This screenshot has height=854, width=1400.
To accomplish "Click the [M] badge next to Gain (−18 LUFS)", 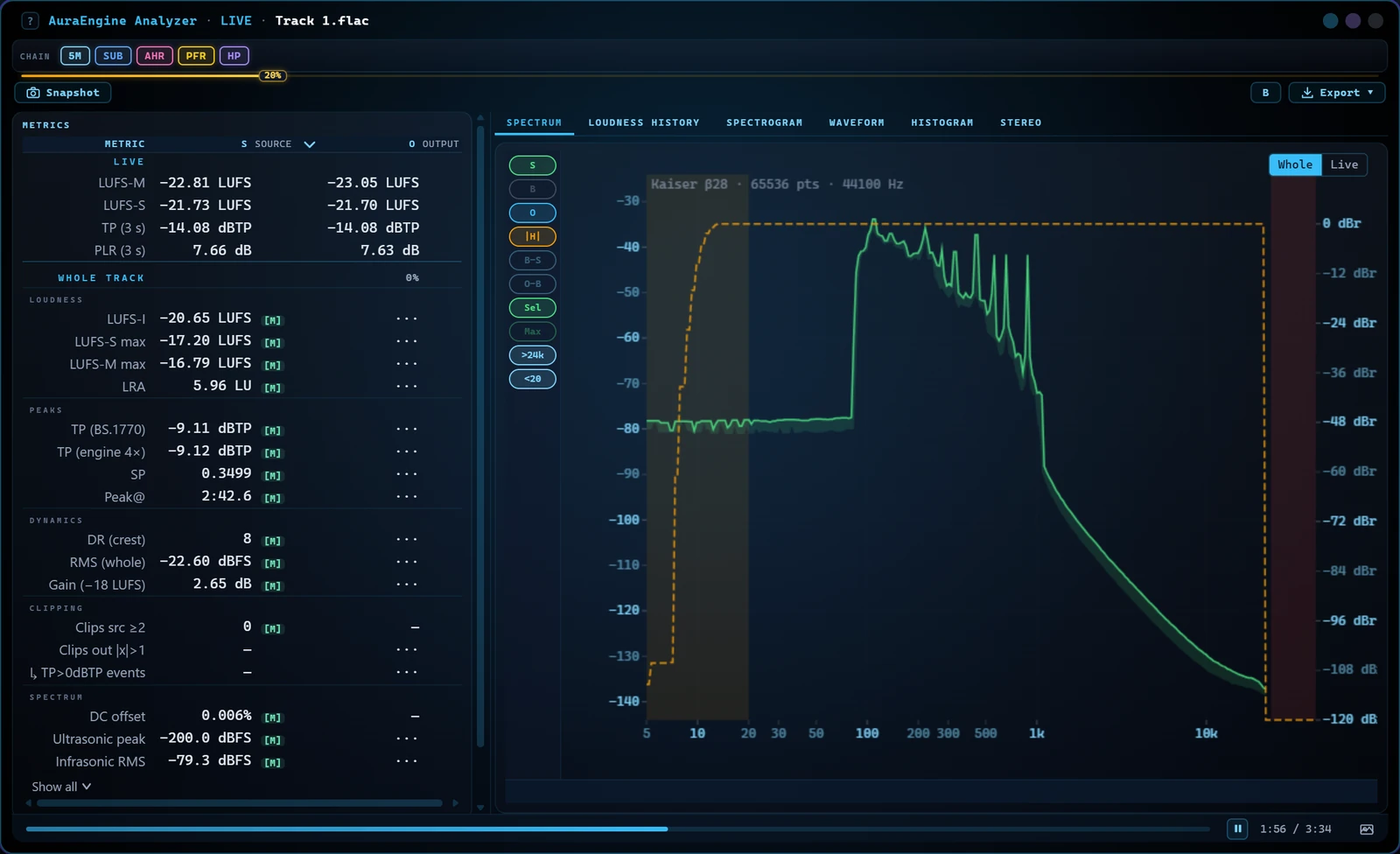I will (x=273, y=586).
